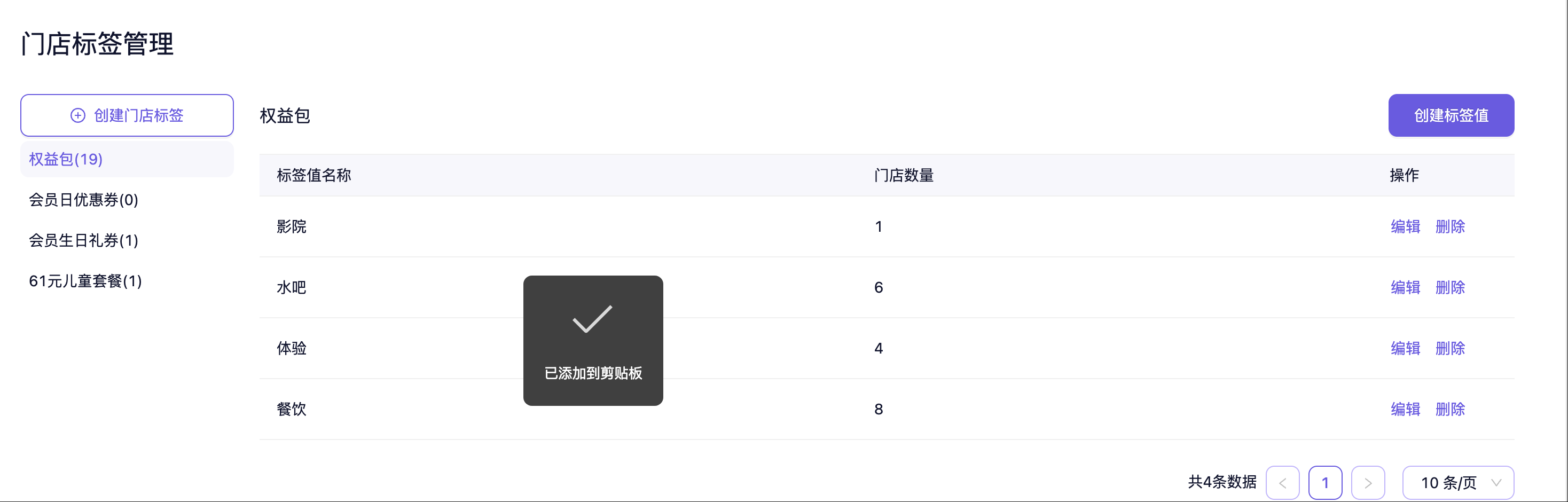Image resolution: width=1568 pixels, height=502 pixels.
Task: Edit the 水吧 tag value
Action: click(x=1405, y=288)
